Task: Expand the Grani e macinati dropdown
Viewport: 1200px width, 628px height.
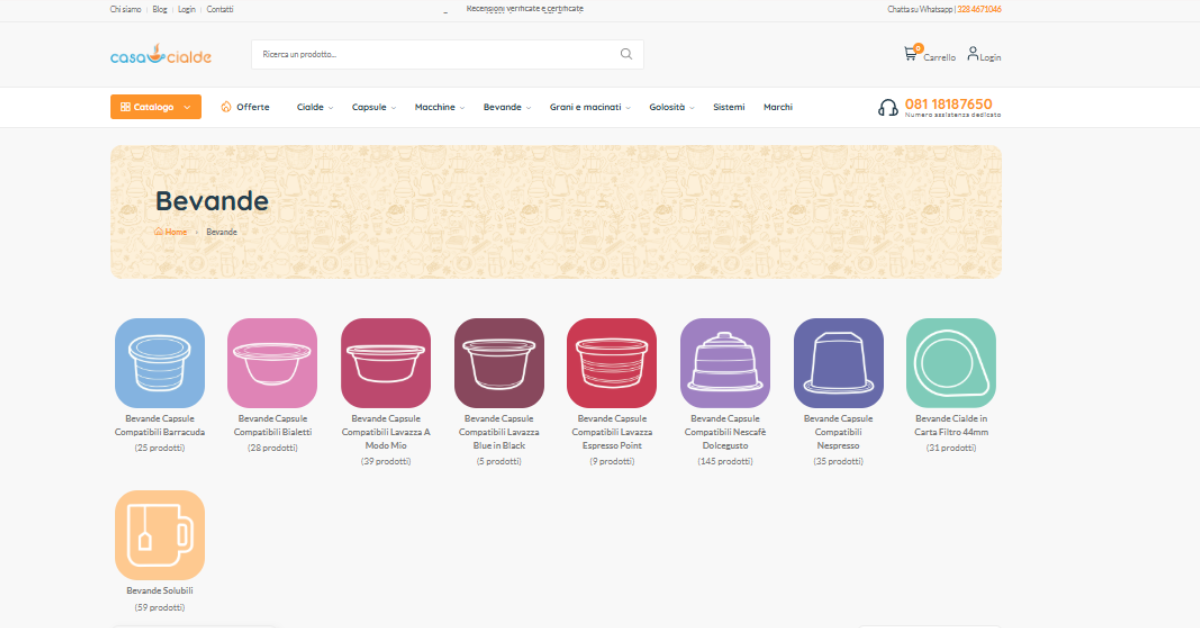Action: (x=590, y=107)
